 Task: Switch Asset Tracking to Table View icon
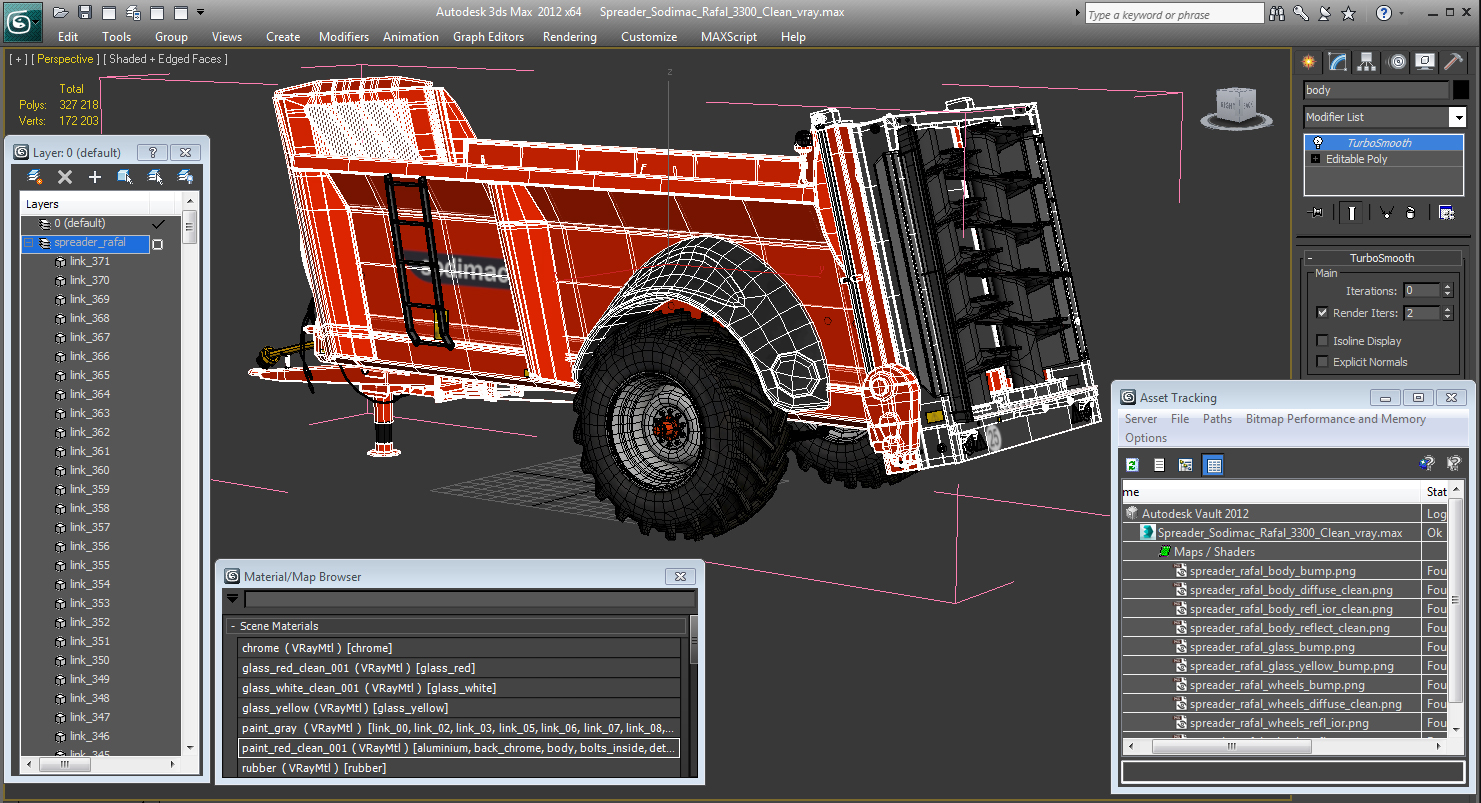[1213, 465]
